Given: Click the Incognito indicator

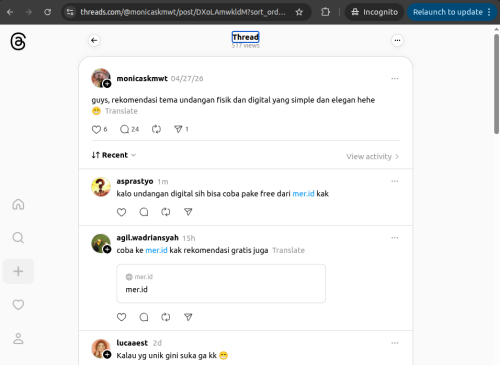Looking at the screenshot, I should [374, 12].
